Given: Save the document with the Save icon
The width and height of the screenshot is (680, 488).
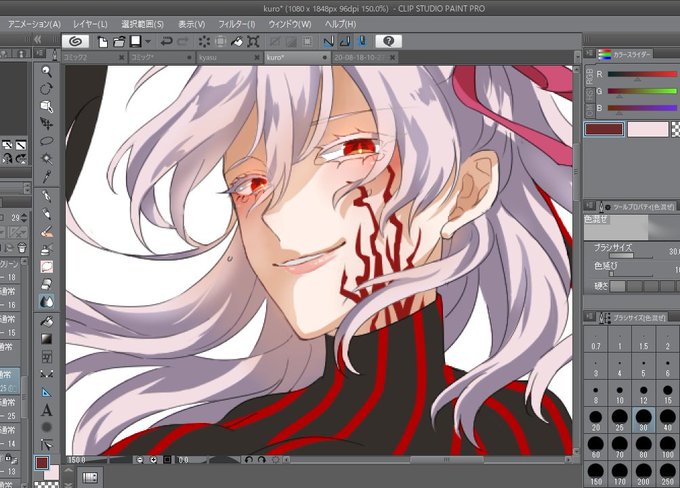Looking at the screenshot, I should click(x=136, y=41).
